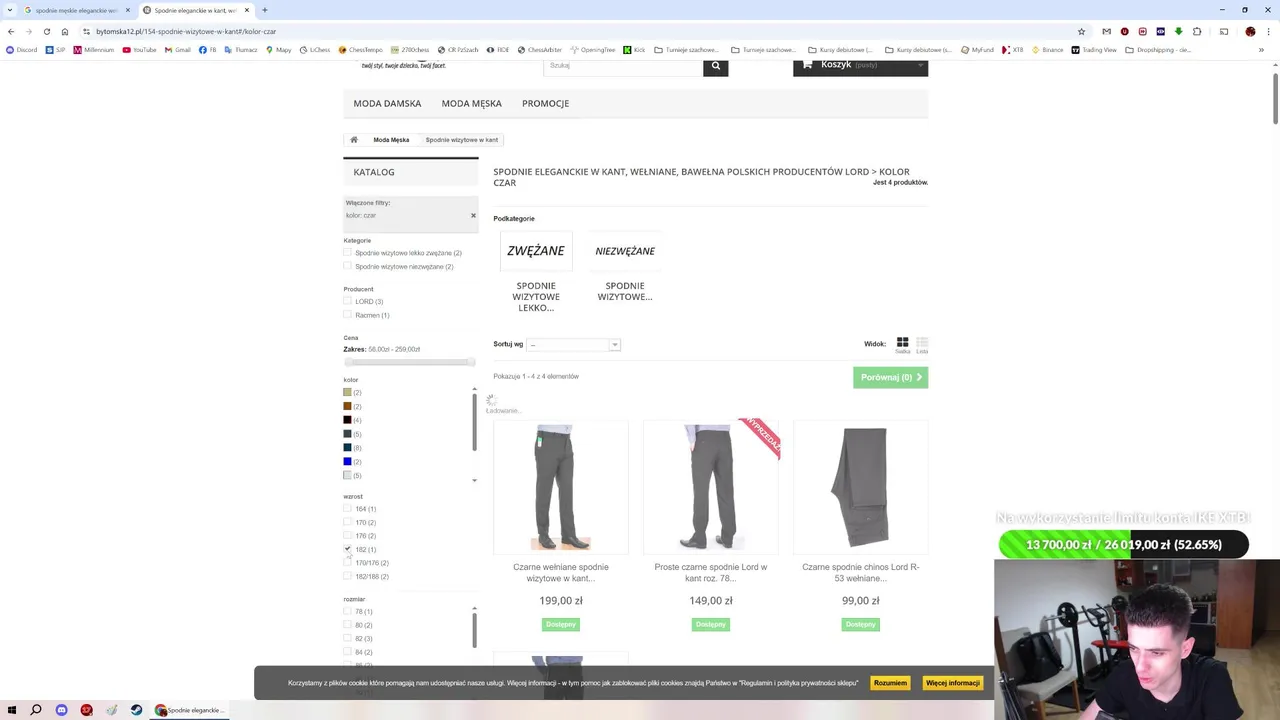
Task: Tick the LORD producer checkbox
Action: (x=347, y=301)
